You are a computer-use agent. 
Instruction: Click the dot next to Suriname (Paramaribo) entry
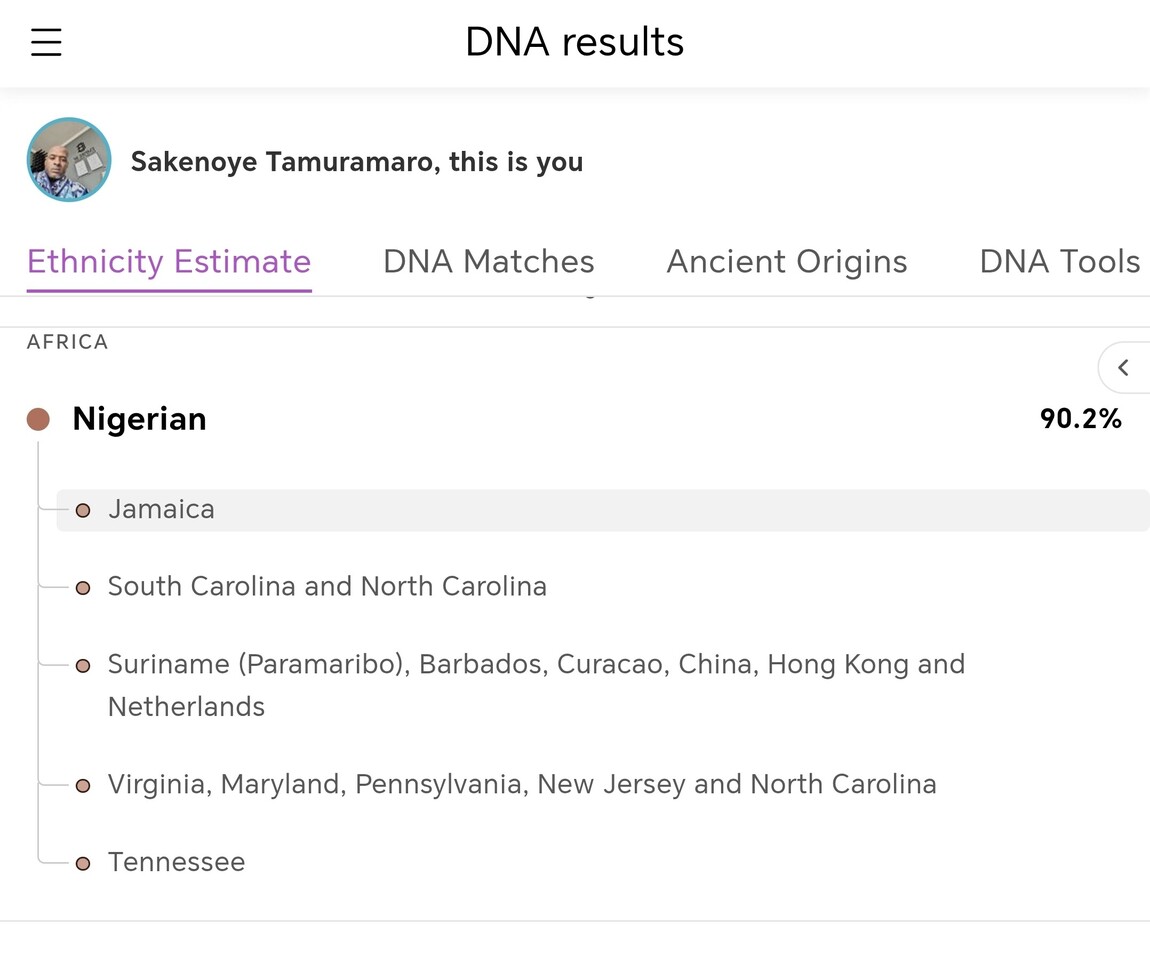pyautogui.click(x=84, y=662)
